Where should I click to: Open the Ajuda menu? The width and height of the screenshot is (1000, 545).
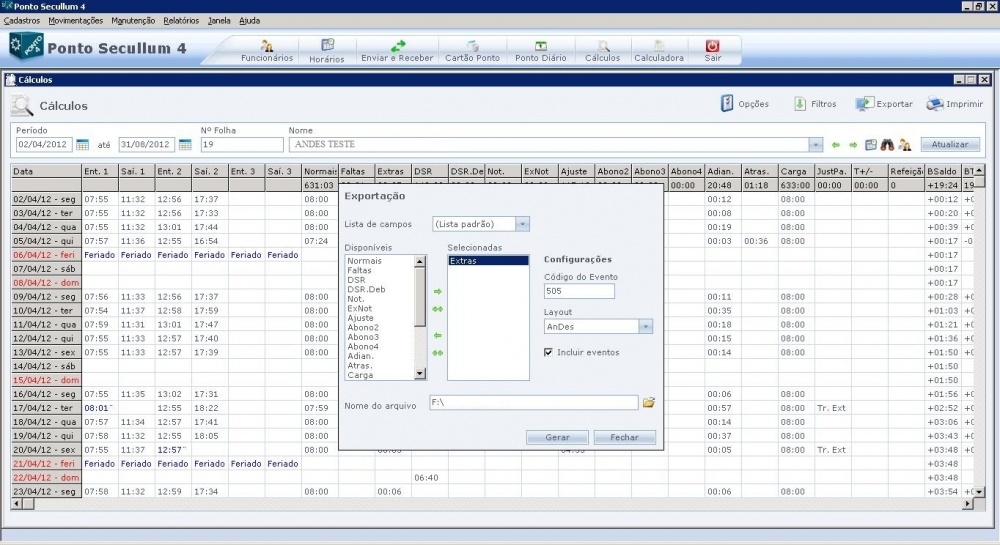point(249,20)
